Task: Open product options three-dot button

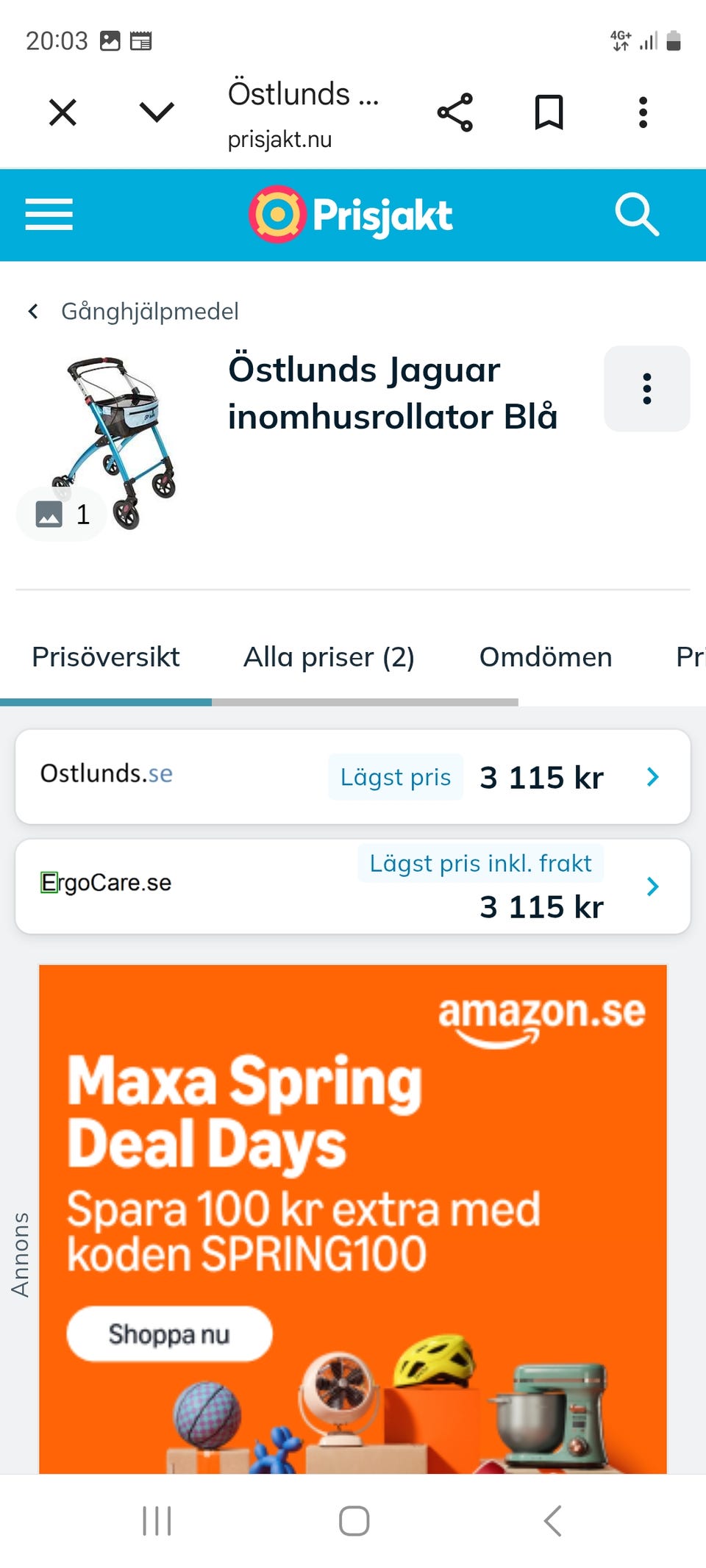Action: (x=646, y=389)
